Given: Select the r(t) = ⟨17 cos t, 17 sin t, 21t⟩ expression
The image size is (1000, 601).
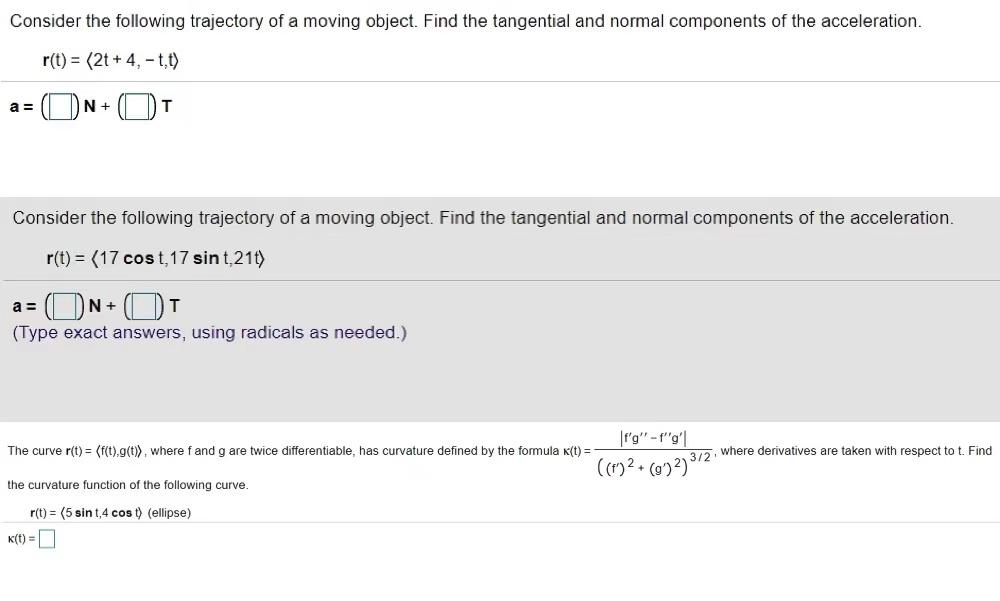Looking at the screenshot, I should [155, 258].
